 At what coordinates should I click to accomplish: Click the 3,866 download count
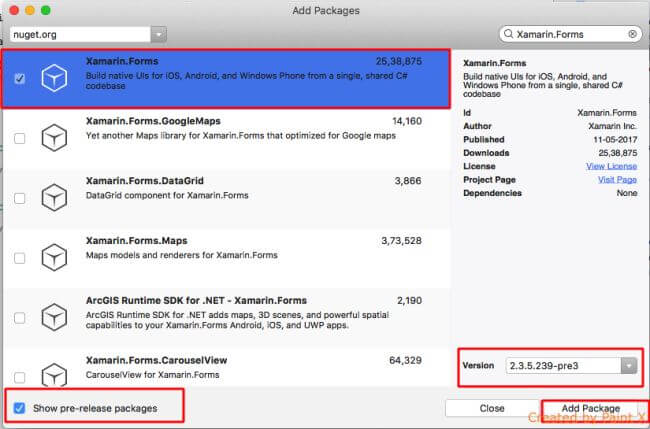tap(408, 181)
